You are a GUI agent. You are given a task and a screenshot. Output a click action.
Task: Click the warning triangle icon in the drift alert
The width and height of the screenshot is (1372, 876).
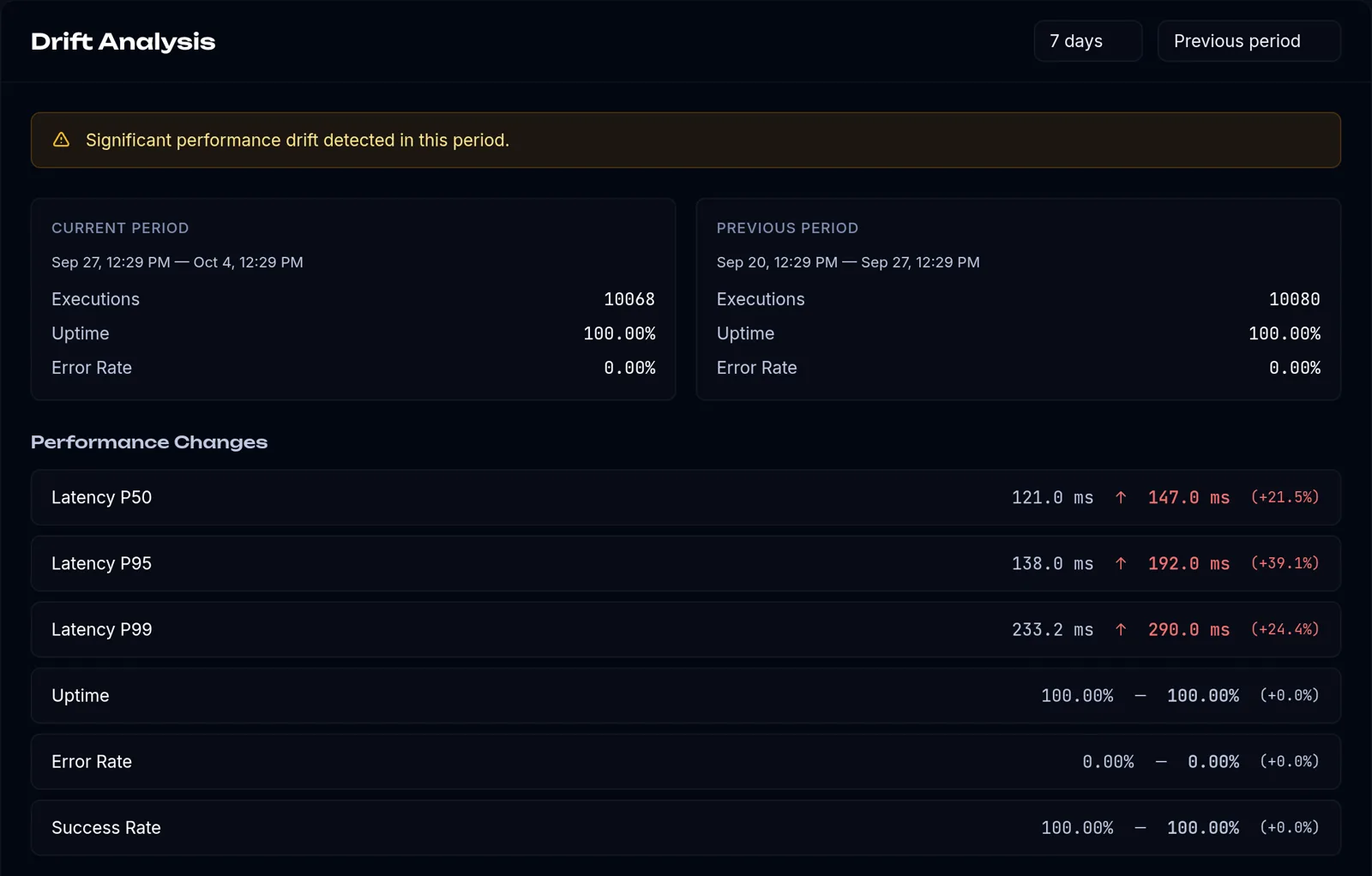click(61, 140)
